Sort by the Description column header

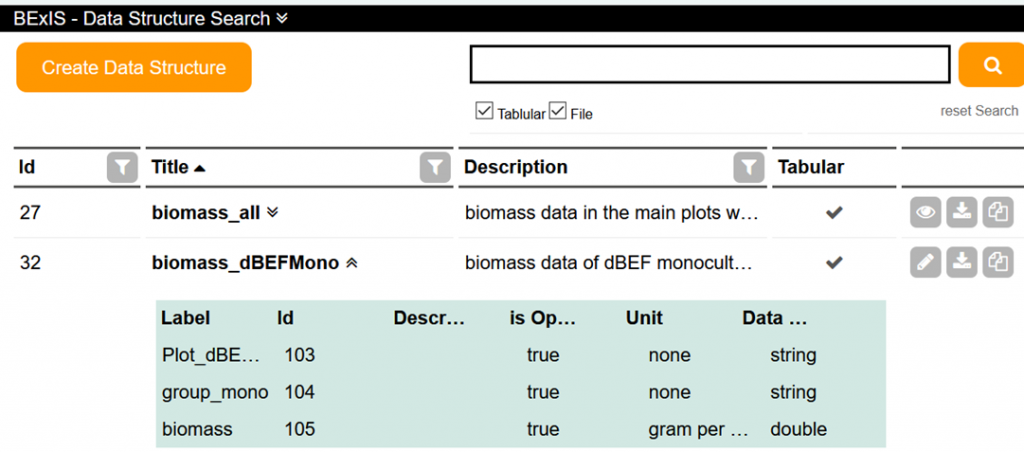[515, 167]
